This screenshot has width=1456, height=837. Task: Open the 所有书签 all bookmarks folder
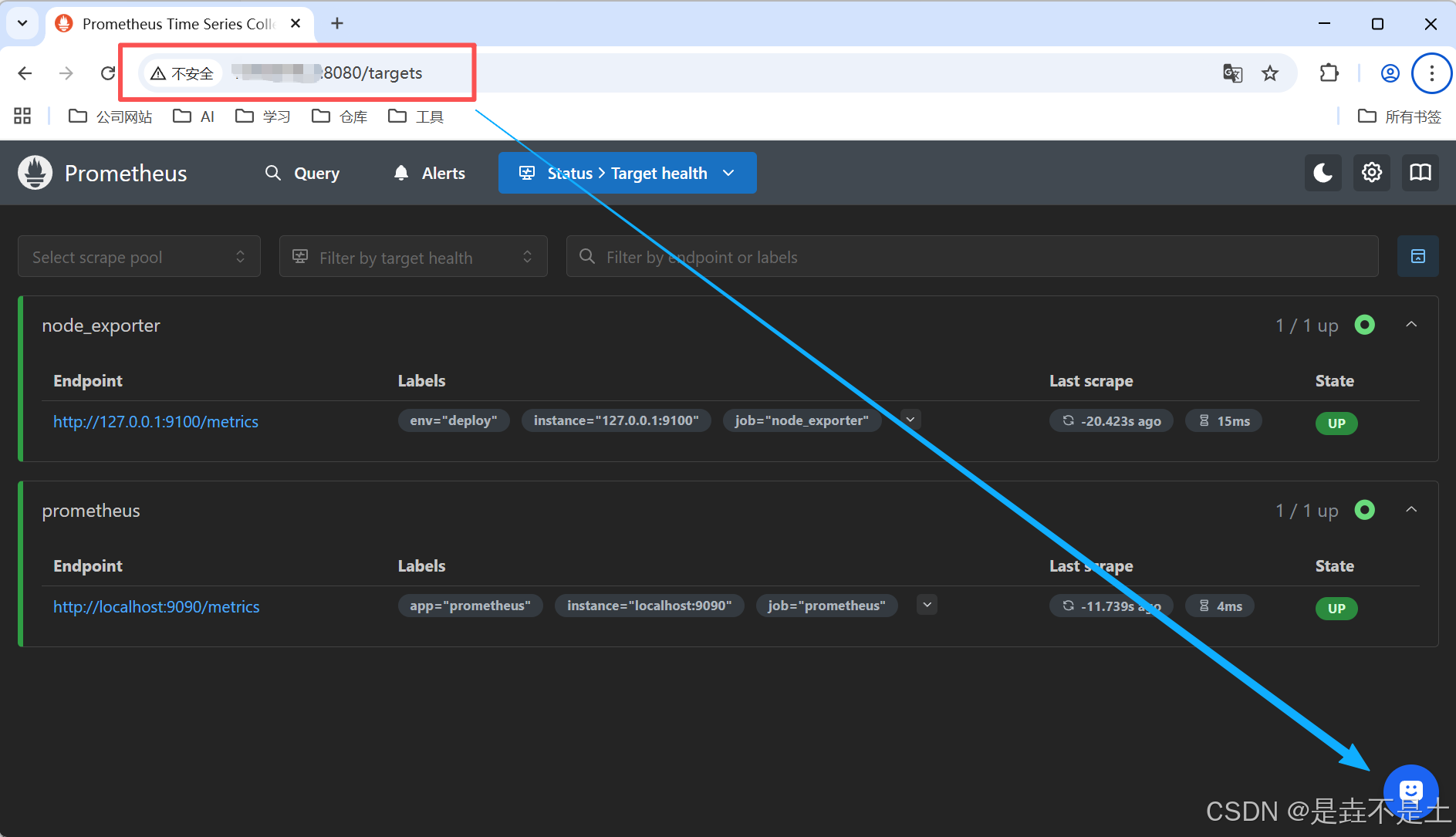click(1399, 116)
